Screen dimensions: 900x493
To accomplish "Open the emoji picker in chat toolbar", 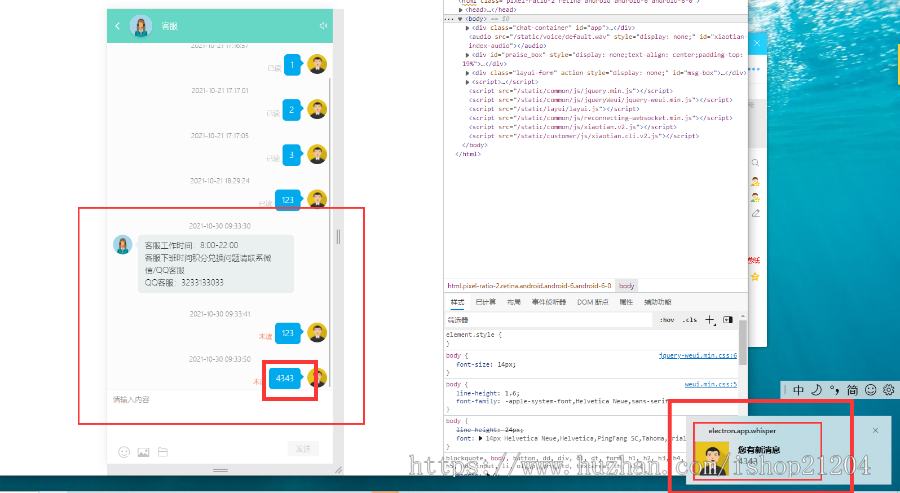I will [x=124, y=452].
